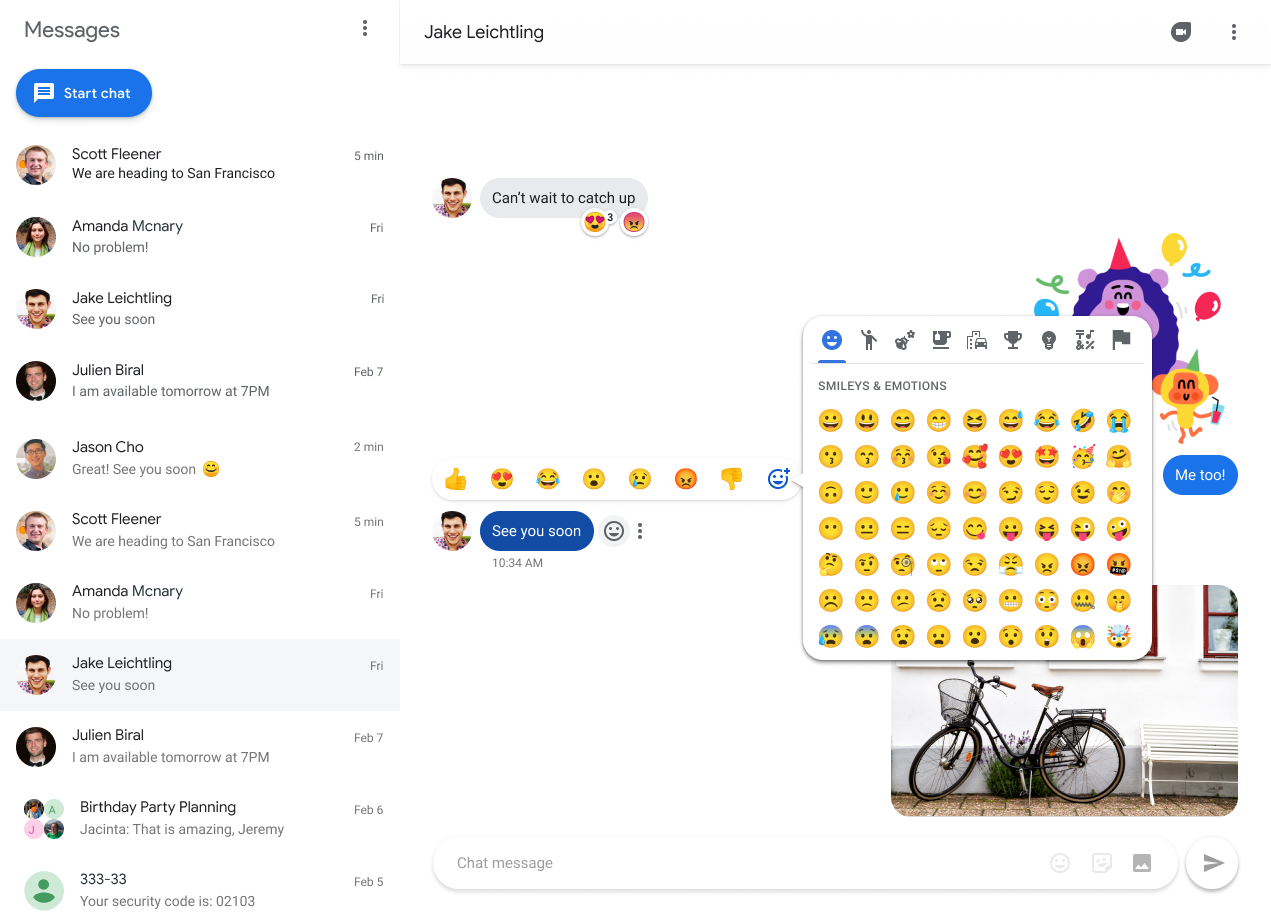Pick the exploding head emoji
Viewport: 1271px width, 913px height.
[1119, 637]
